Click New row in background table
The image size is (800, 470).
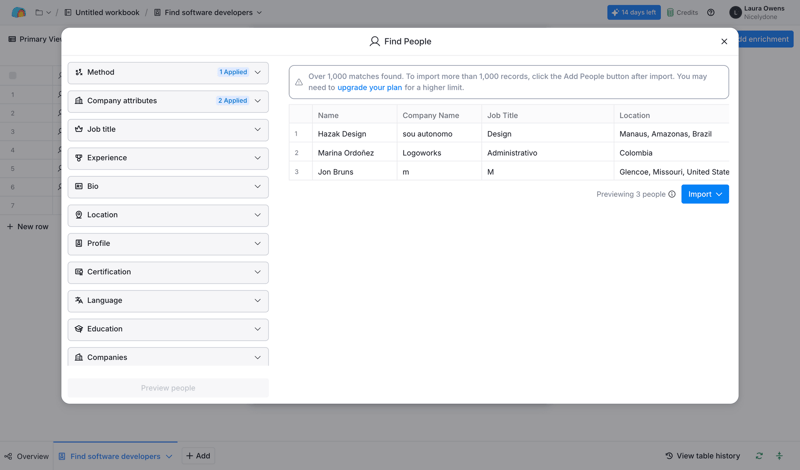28,227
